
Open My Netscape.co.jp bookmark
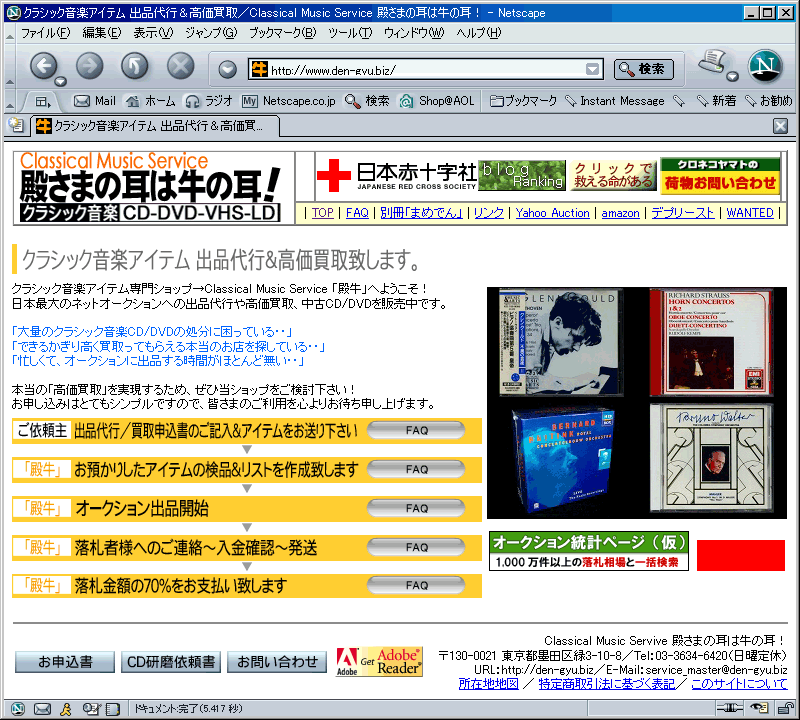(x=289, y=101)
